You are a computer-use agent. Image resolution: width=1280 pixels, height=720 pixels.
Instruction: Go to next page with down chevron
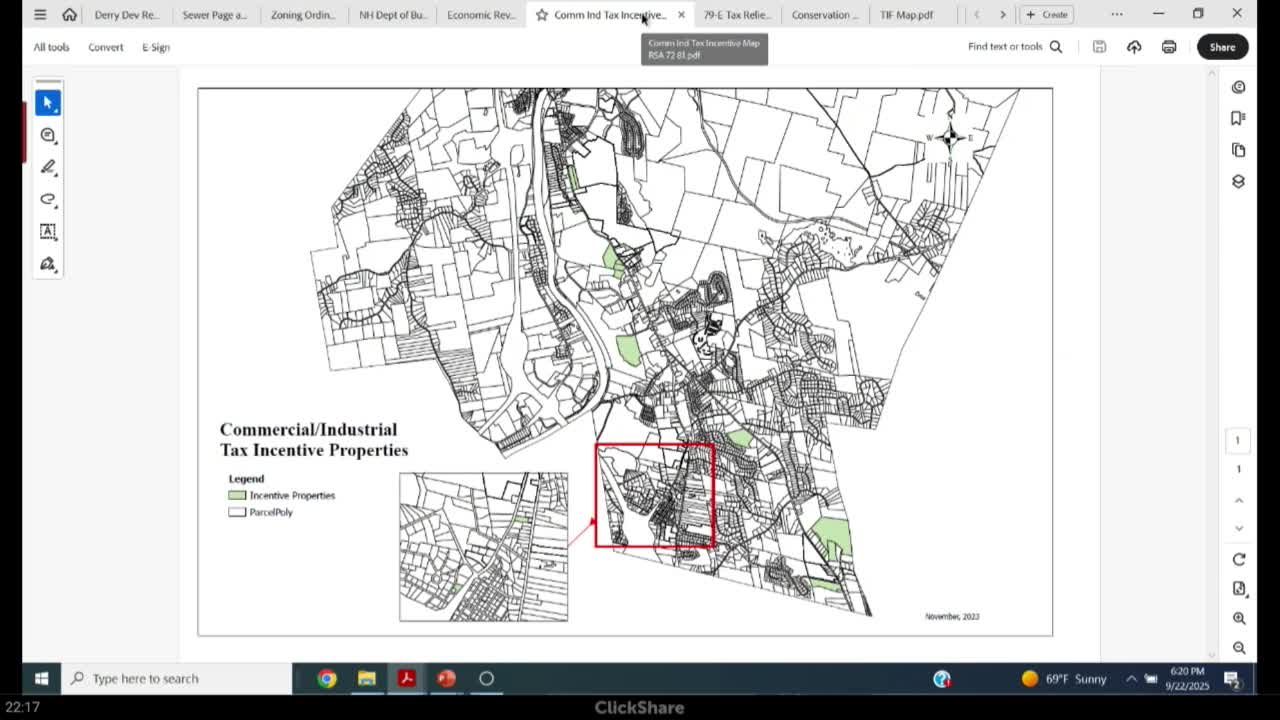1238,528
